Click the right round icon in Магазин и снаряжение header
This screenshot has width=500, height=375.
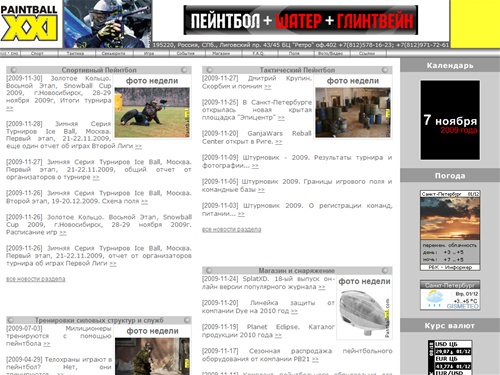[385, 270]
